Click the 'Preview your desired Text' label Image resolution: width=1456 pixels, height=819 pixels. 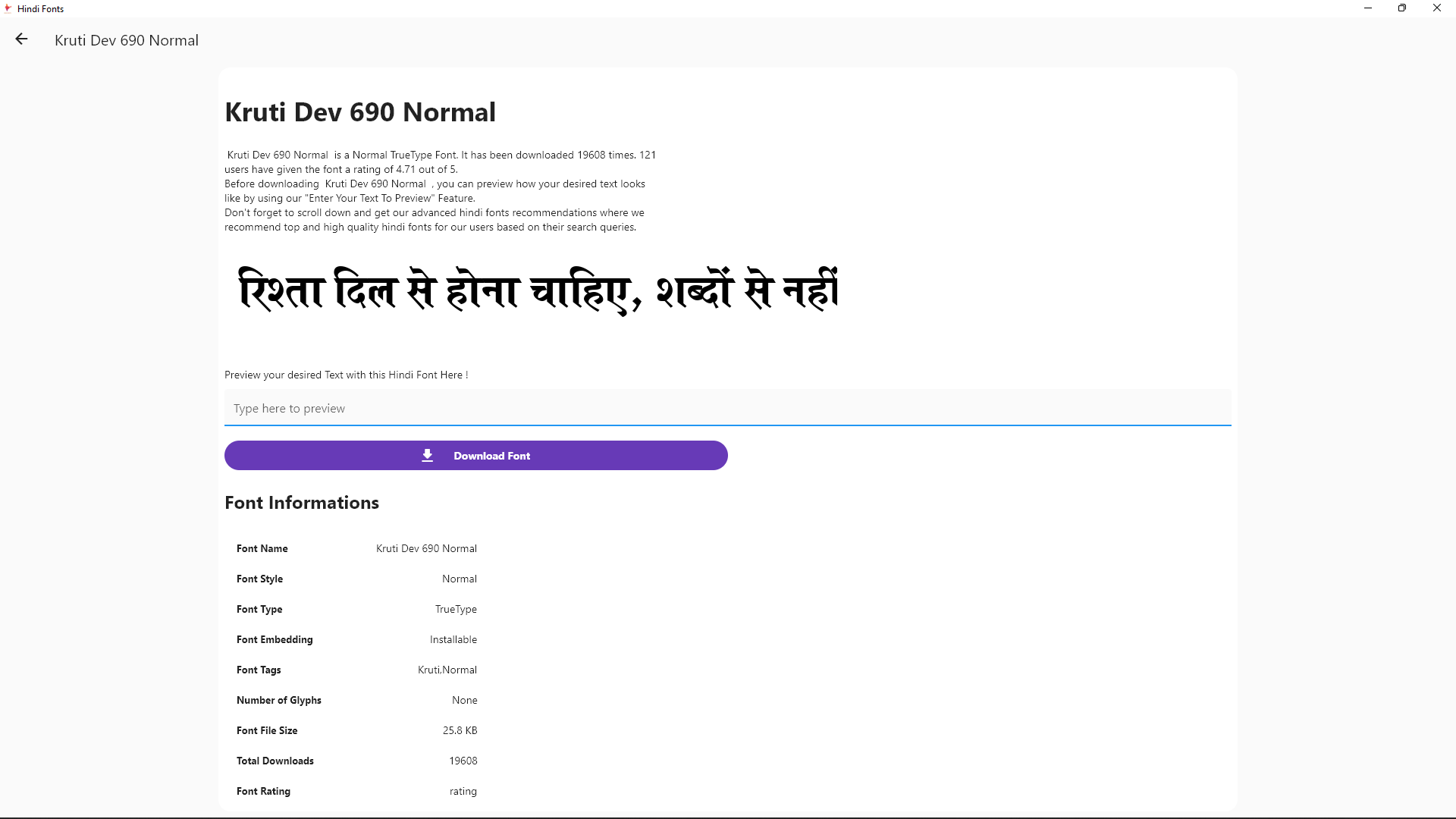pyautogui.click(x=346, y=375)
